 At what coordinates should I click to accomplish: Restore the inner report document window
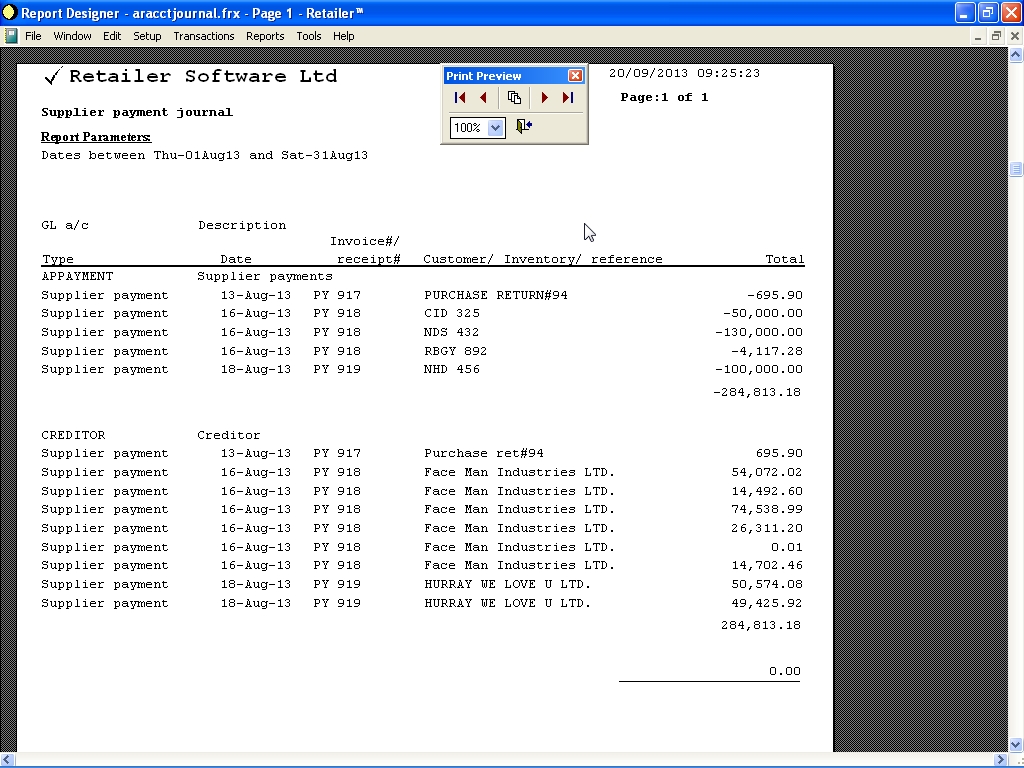(x=996, y=36)
